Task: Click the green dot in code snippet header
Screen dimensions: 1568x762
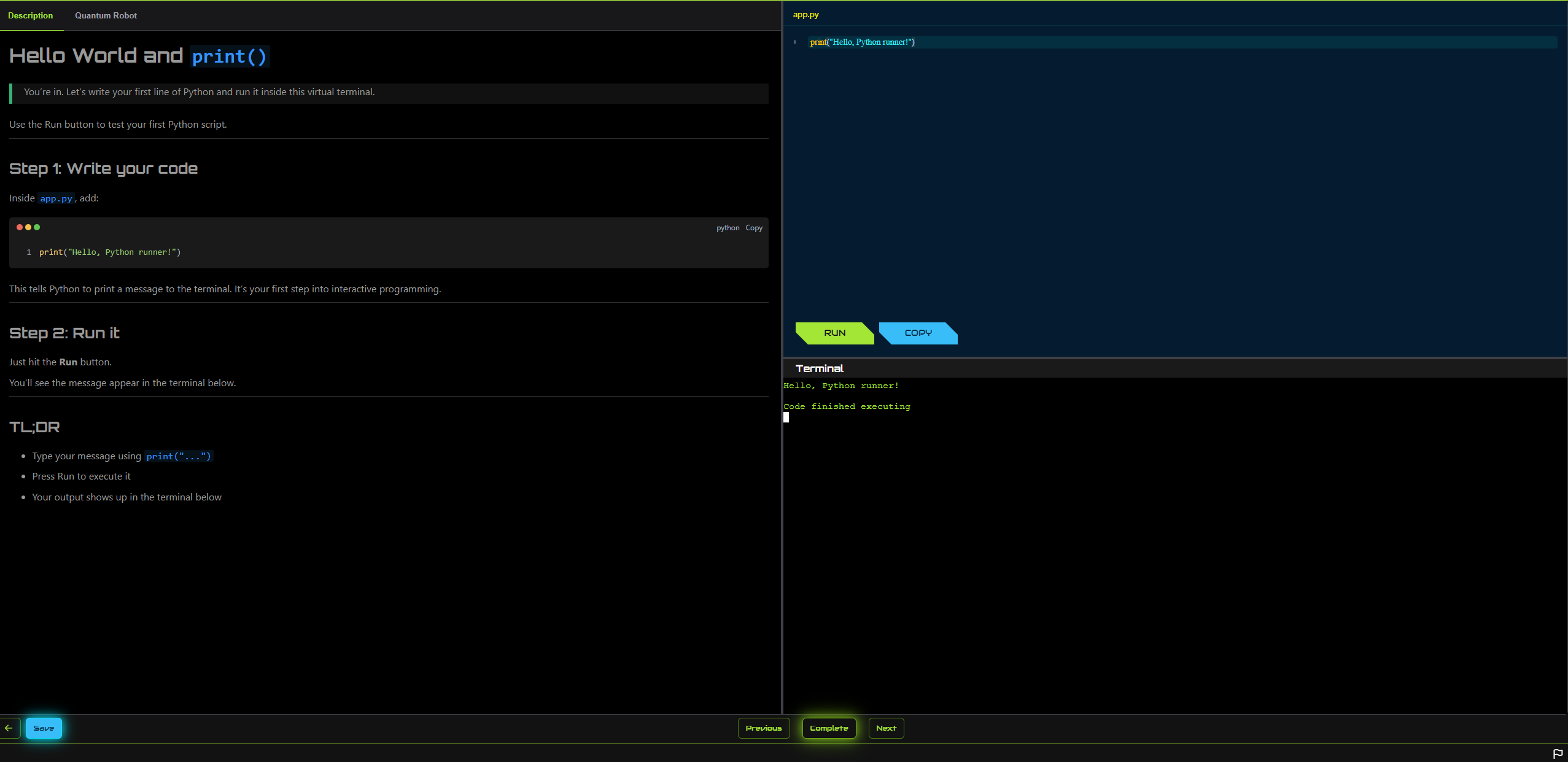Action: (x=37, y=227)
